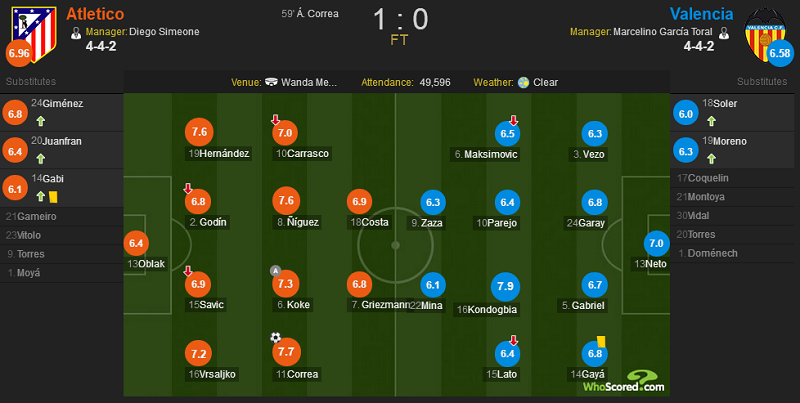Click the manager icon beside Diego Simeone
This screenshot has width=800, height=403.
[x=76, y=33]
